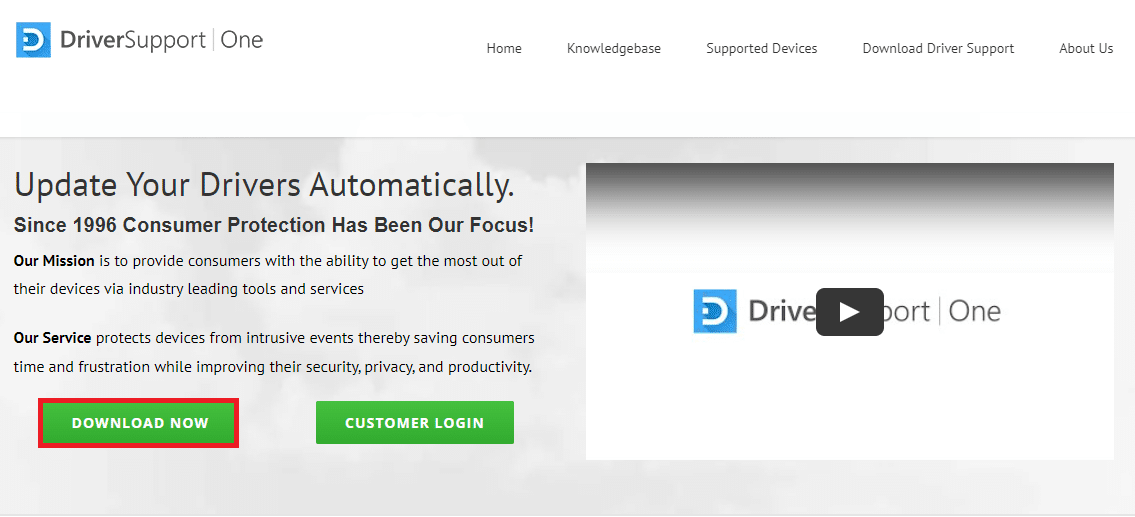Click the blue D icon inside video
The image size is (1135, 517).
coord(715,311)
